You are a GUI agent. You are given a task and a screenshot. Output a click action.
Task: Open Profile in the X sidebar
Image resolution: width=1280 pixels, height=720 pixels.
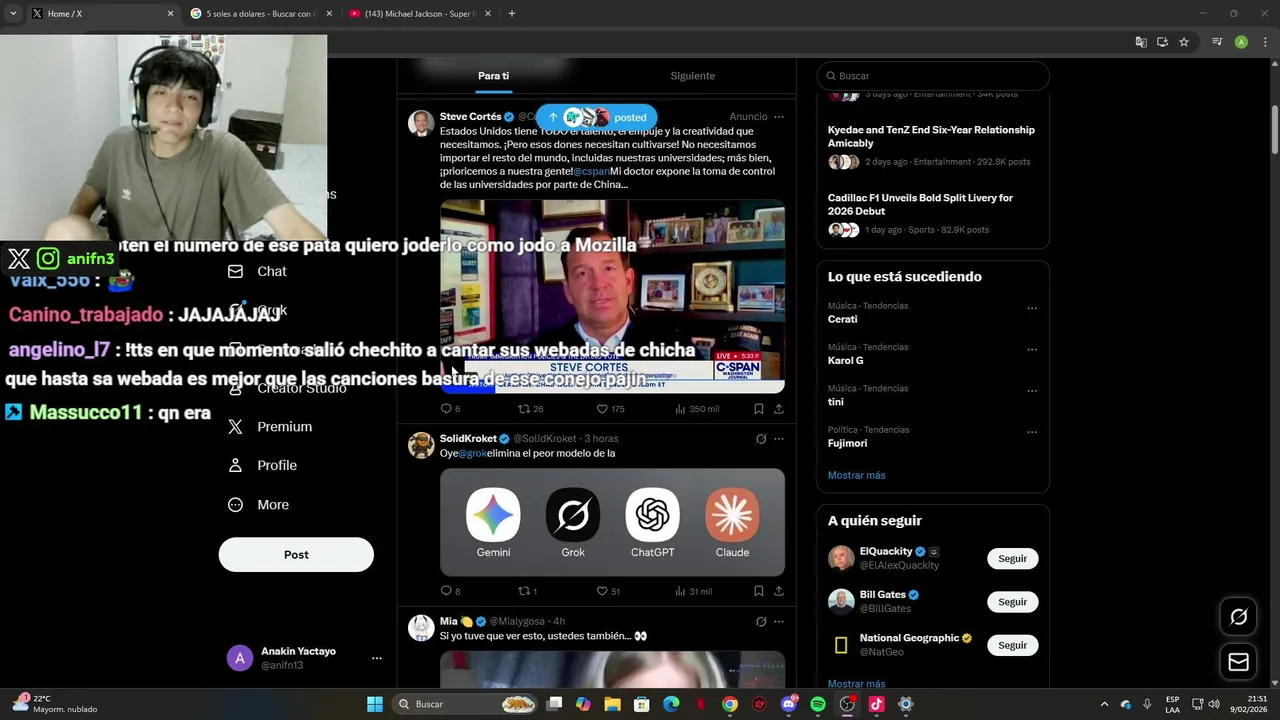coord(263,465)
